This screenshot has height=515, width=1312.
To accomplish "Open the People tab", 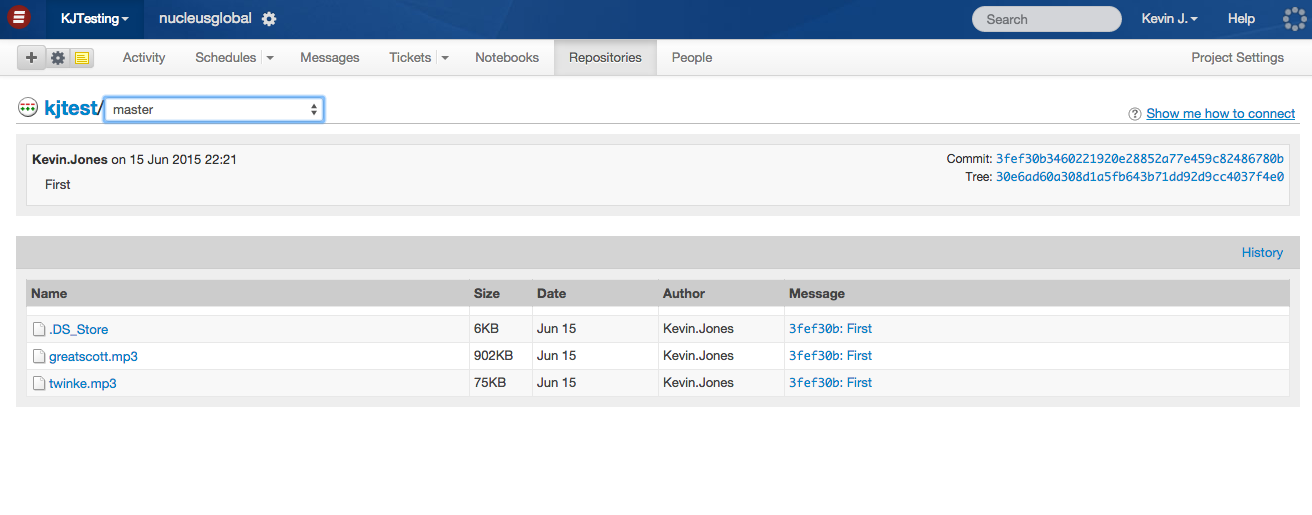I will 692,58.
